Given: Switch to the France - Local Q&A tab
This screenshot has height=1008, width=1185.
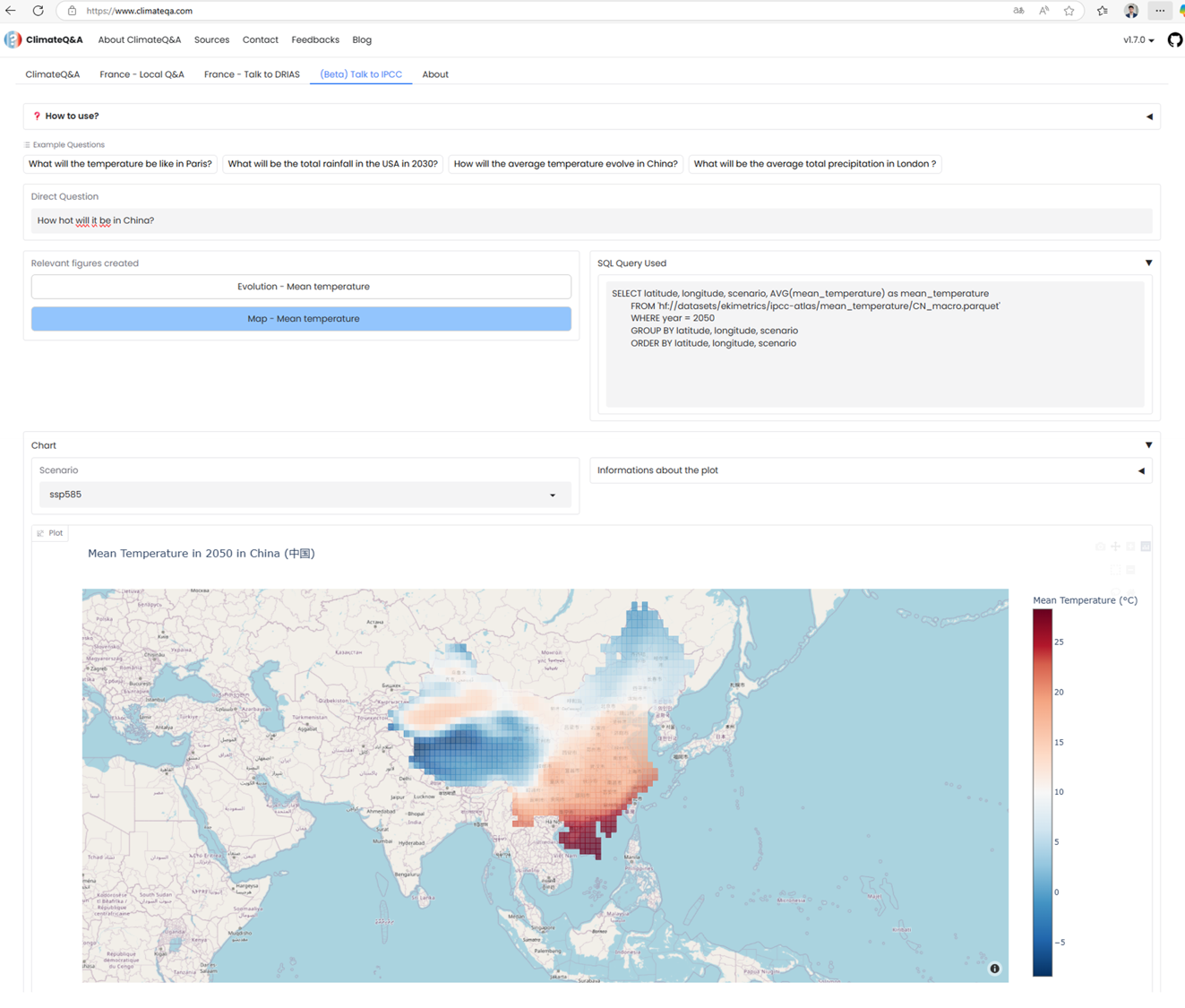Looking at the screenshot, I should (142, 74).
